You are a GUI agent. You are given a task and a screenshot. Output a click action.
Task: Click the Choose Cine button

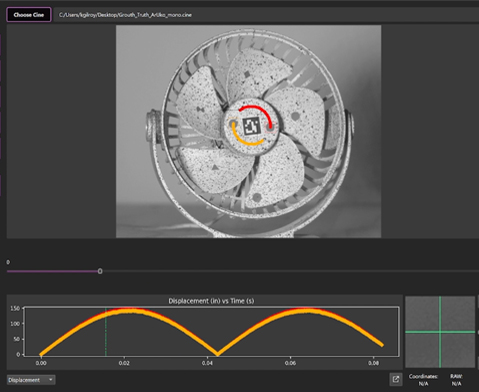click(x=29, y=15)
